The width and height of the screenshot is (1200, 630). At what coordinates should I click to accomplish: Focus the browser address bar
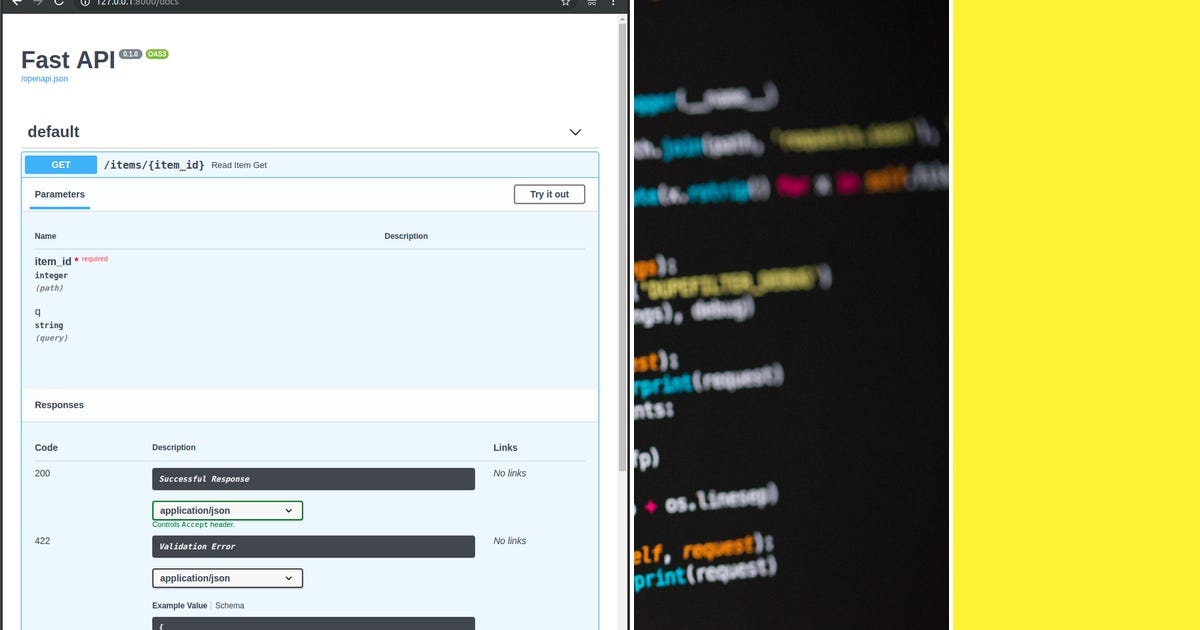coord(300,4)
